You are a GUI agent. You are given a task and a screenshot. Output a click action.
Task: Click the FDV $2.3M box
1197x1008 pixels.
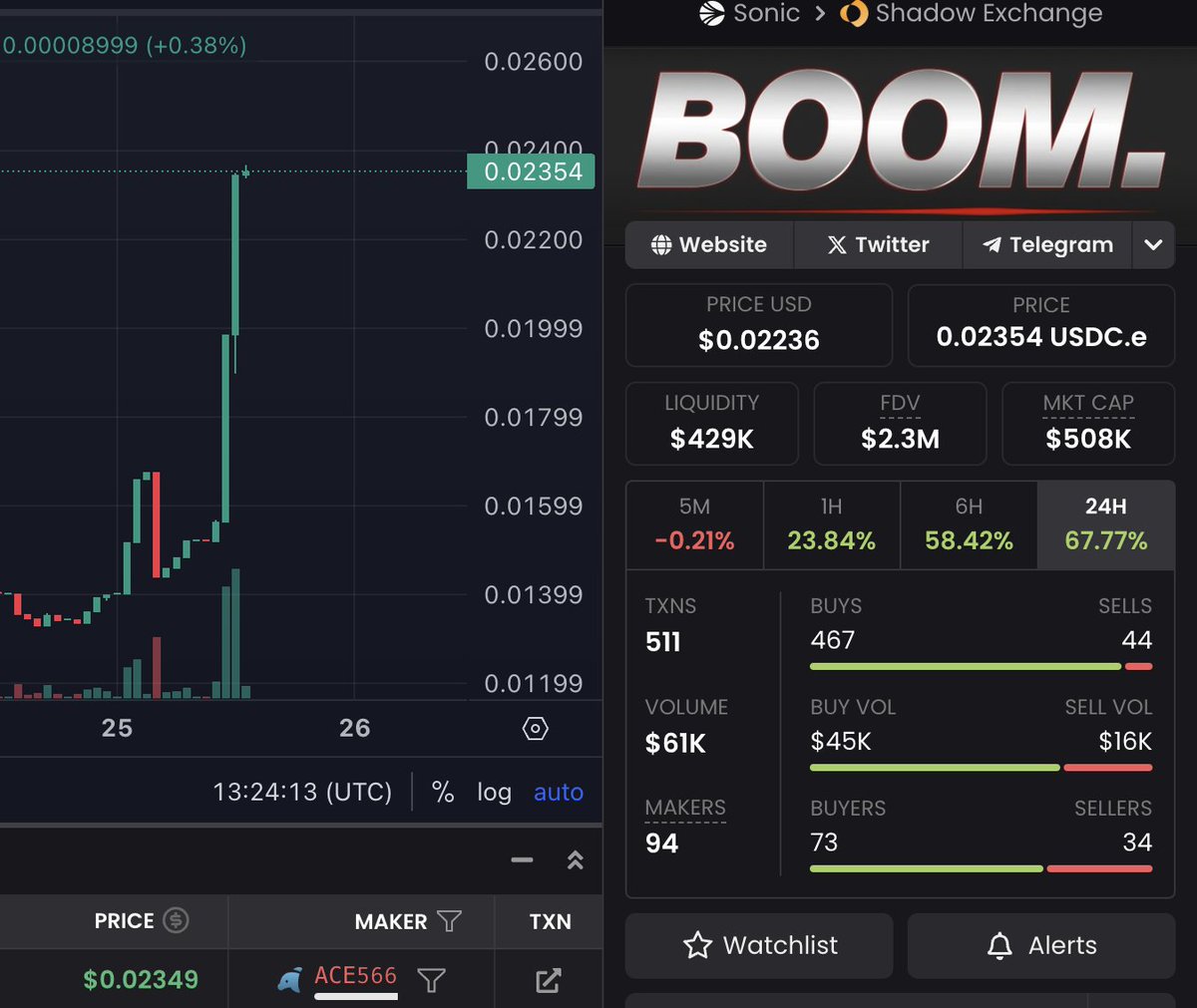pyautogui.click(x=900, y=423)
